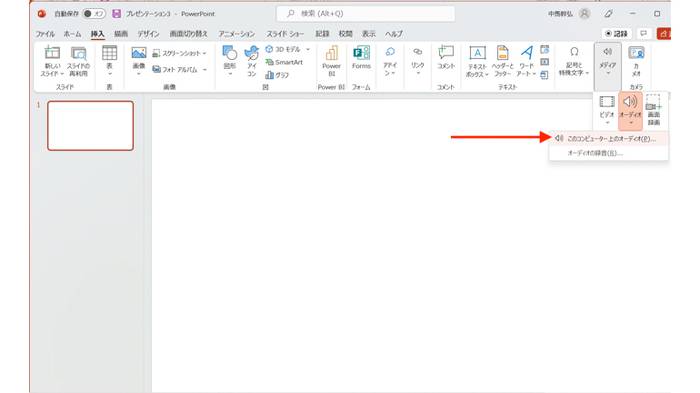Expand the Screenshot (スクリーンショット) dropdown
The image size is (700, 393).
coord(204,54)
